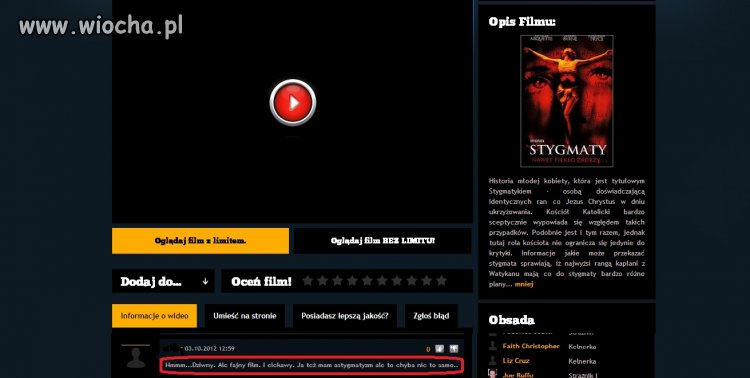The image size is (750, 378).
Task: Click the avatar icon beside Faith Christopher
Action: [x=493, y=346]
